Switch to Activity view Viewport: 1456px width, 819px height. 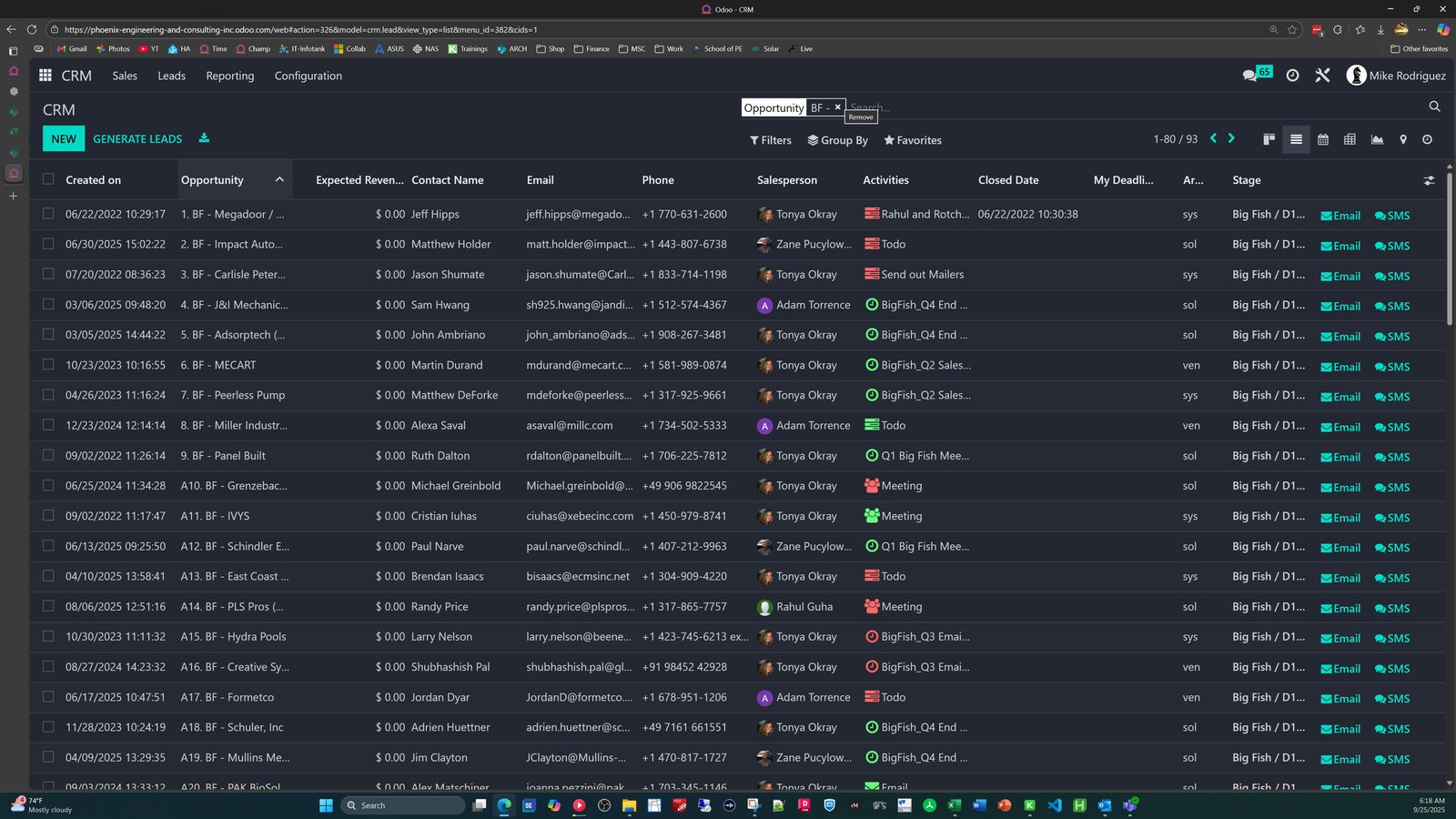click(x=1427, y=139)
